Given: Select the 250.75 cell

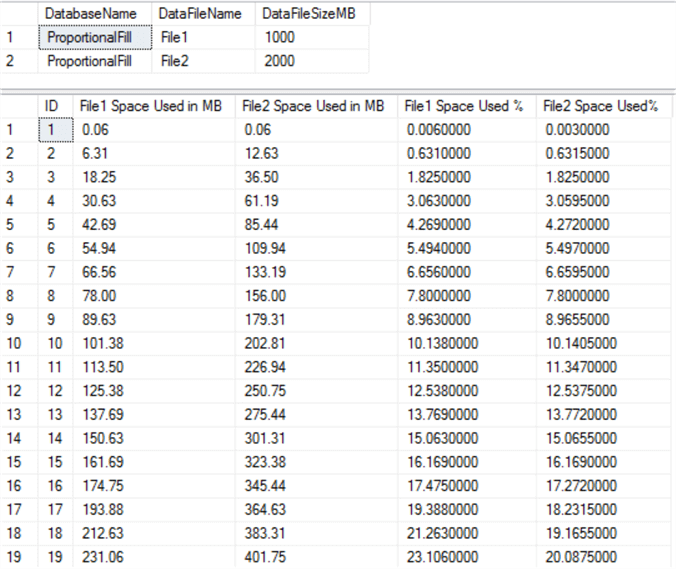Looking at the screenshot, I should (316, 391).
